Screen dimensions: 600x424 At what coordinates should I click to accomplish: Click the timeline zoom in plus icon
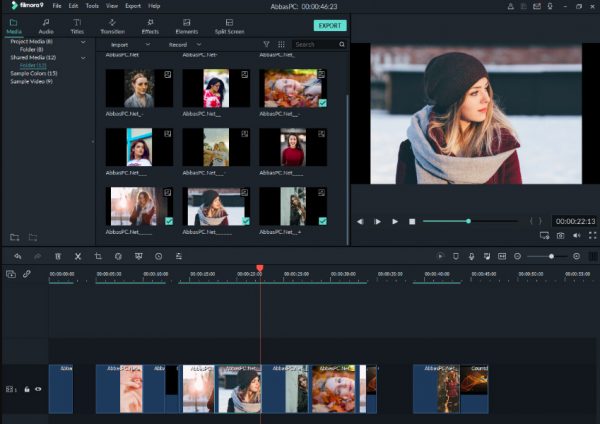pos(576,256)
